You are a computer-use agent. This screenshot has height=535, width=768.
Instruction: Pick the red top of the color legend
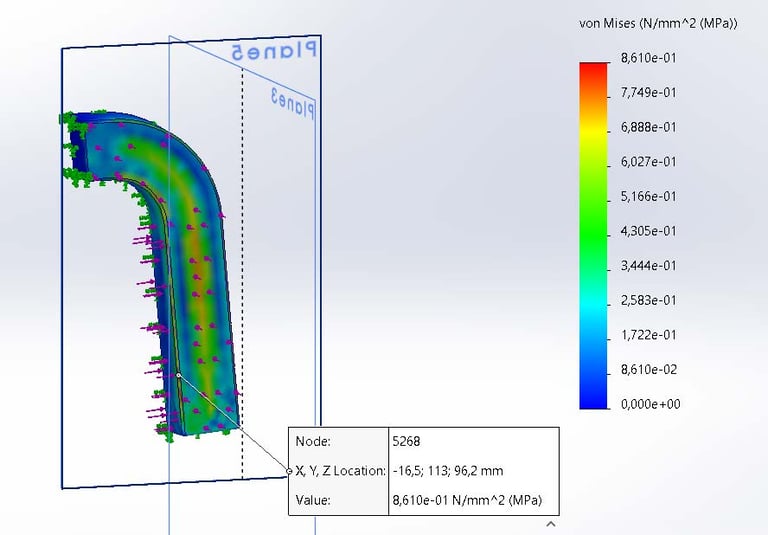pyautogui.click(x=593, y=71)
